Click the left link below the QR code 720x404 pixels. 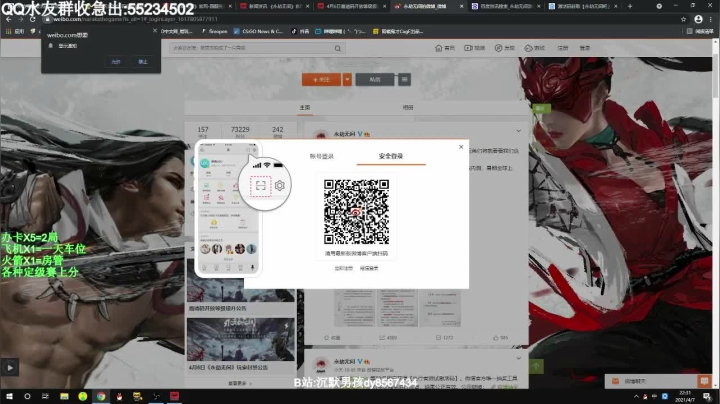343,268
